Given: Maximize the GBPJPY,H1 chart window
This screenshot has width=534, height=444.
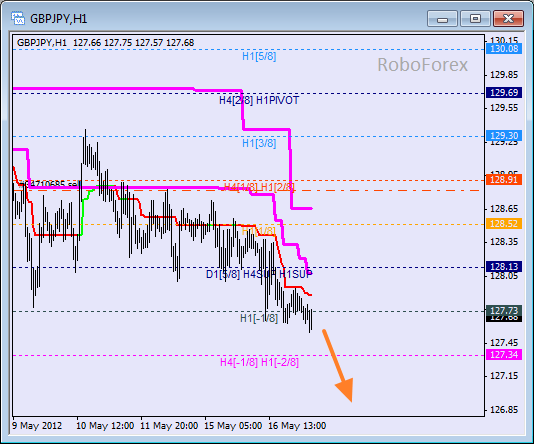Looking at the screenshot, I should 475,19.
